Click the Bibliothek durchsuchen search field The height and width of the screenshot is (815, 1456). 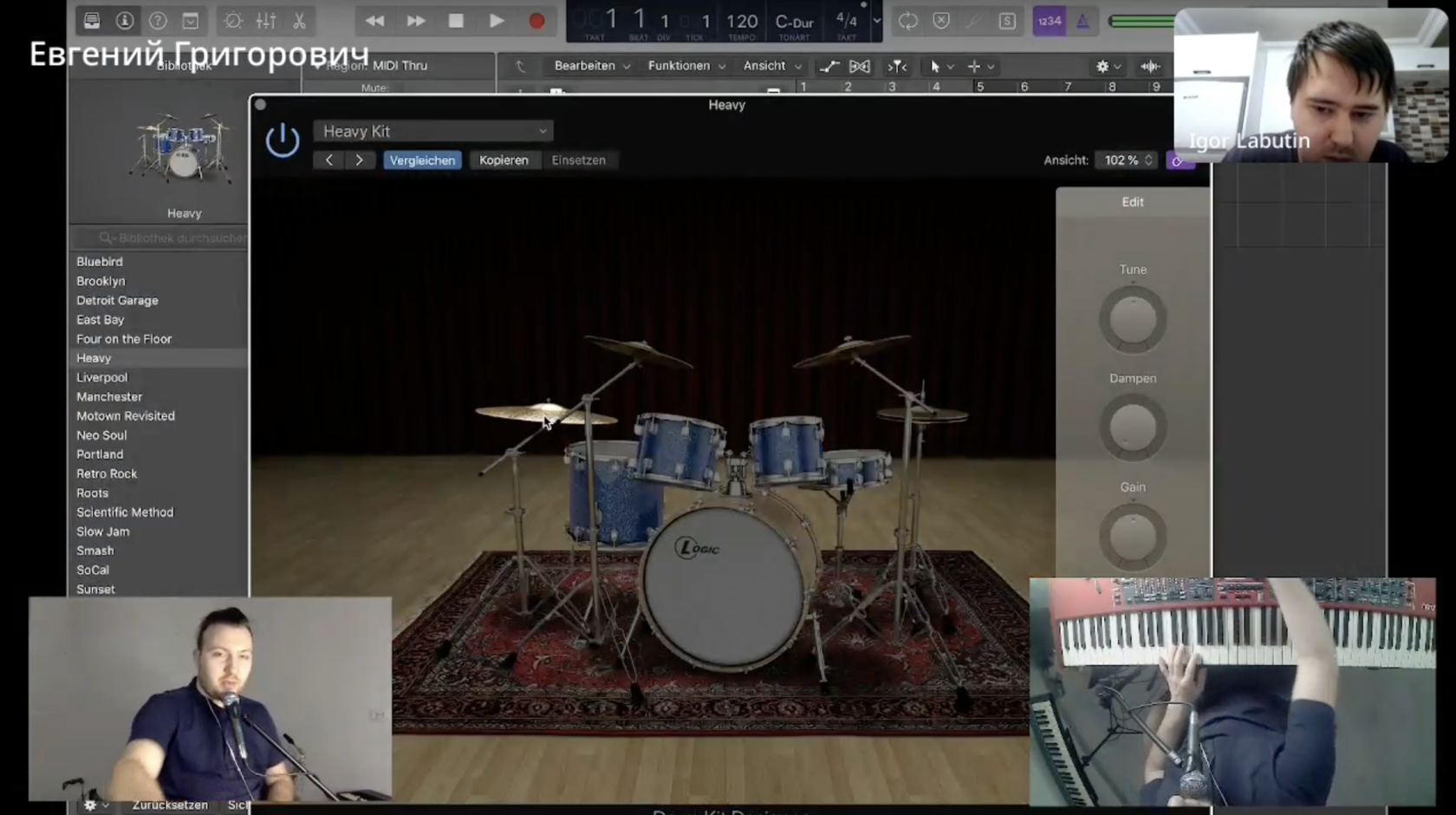pos(160,238)
